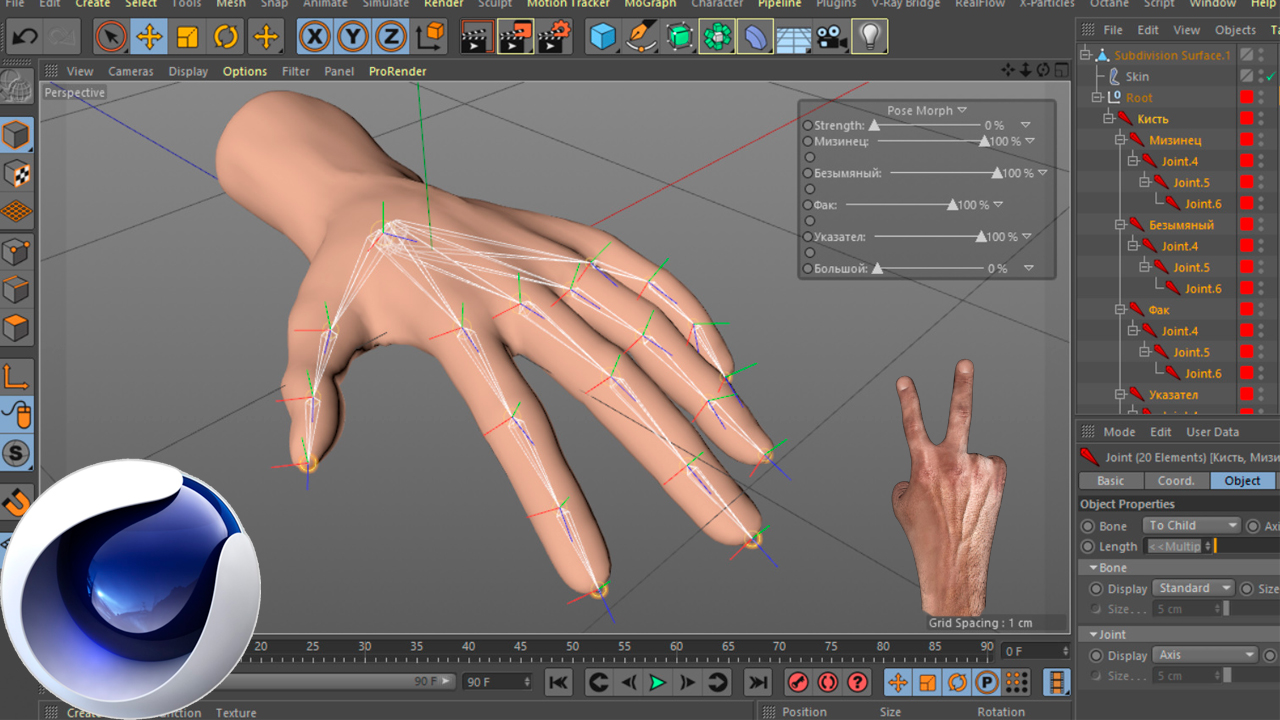Open the Render Settings clapperboard
Viewport: 1280px width, 720px height.
tap(554, 38)
